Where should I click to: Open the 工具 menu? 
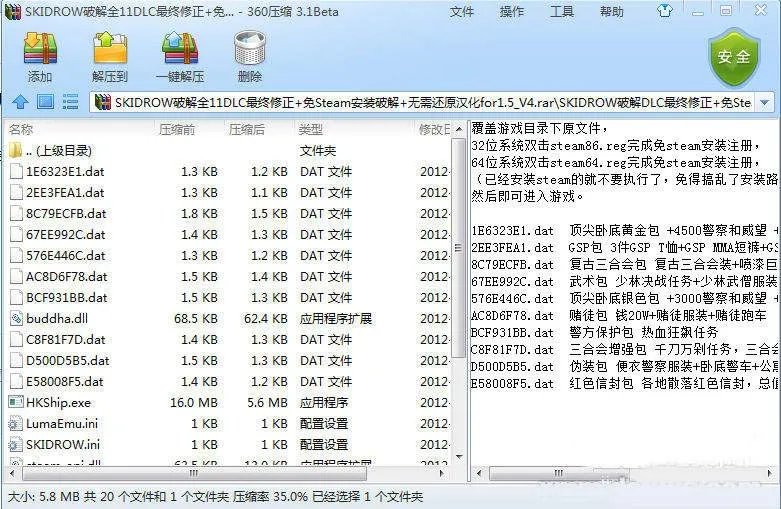tap(562, 11)
